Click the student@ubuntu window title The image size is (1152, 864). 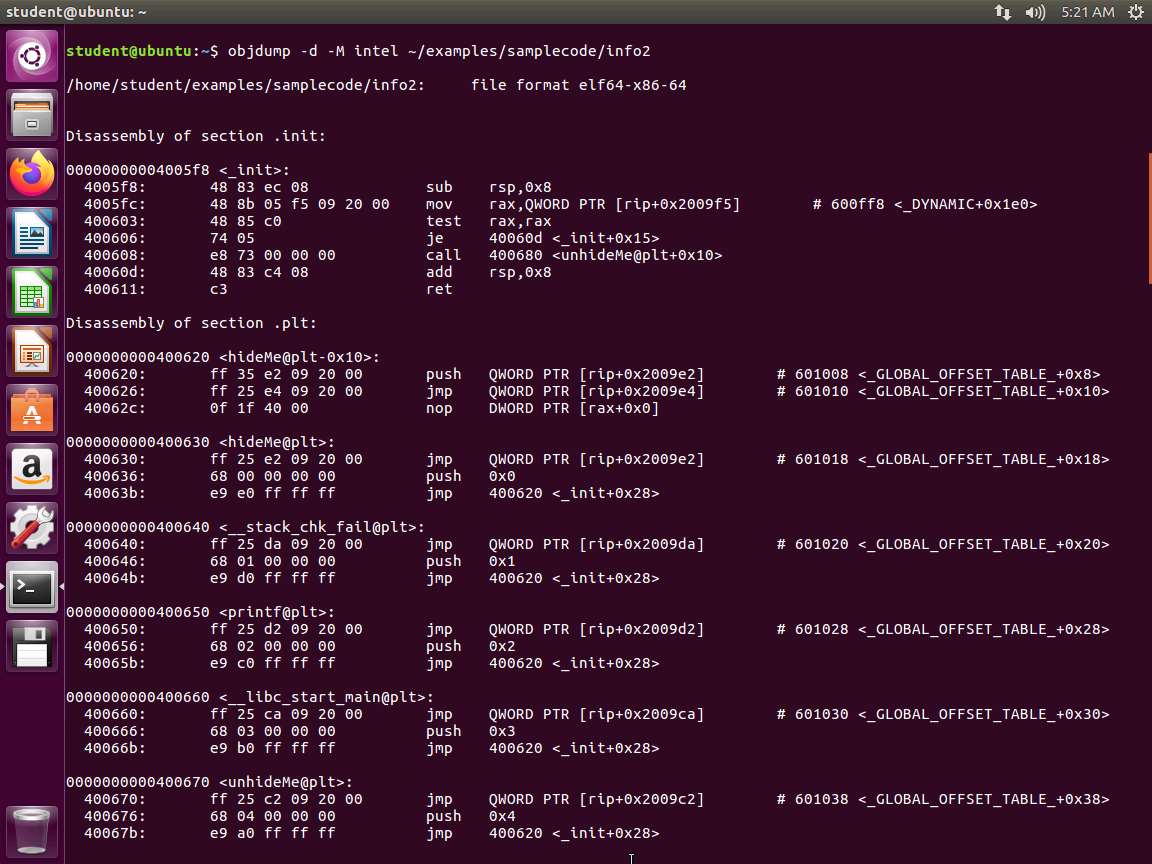click(76, 12)
